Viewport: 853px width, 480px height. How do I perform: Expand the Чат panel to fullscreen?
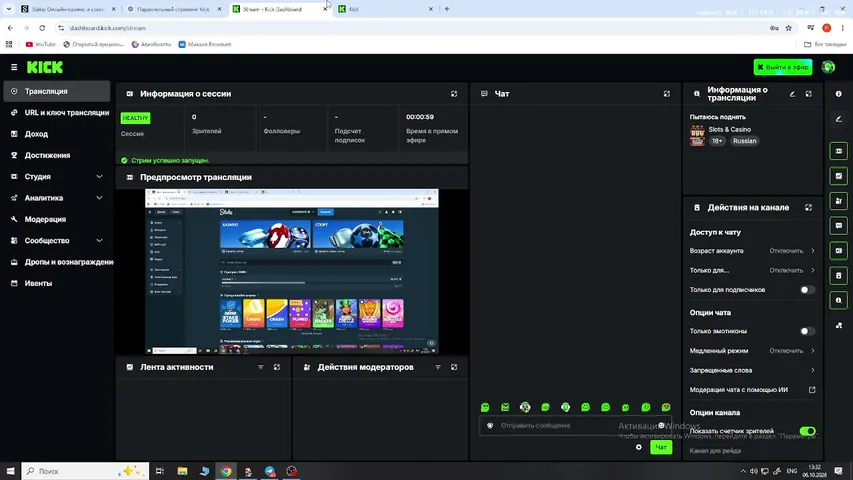666,94
